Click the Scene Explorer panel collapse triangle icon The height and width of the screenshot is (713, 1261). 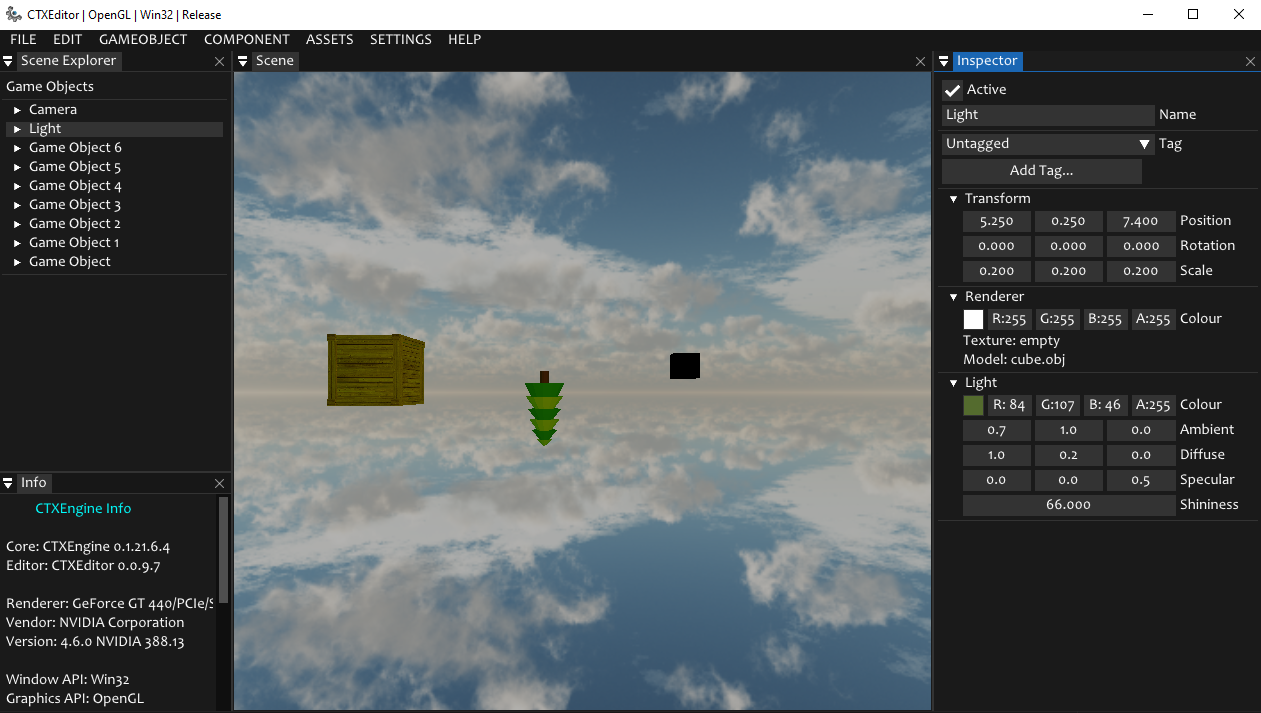point(8,61)
